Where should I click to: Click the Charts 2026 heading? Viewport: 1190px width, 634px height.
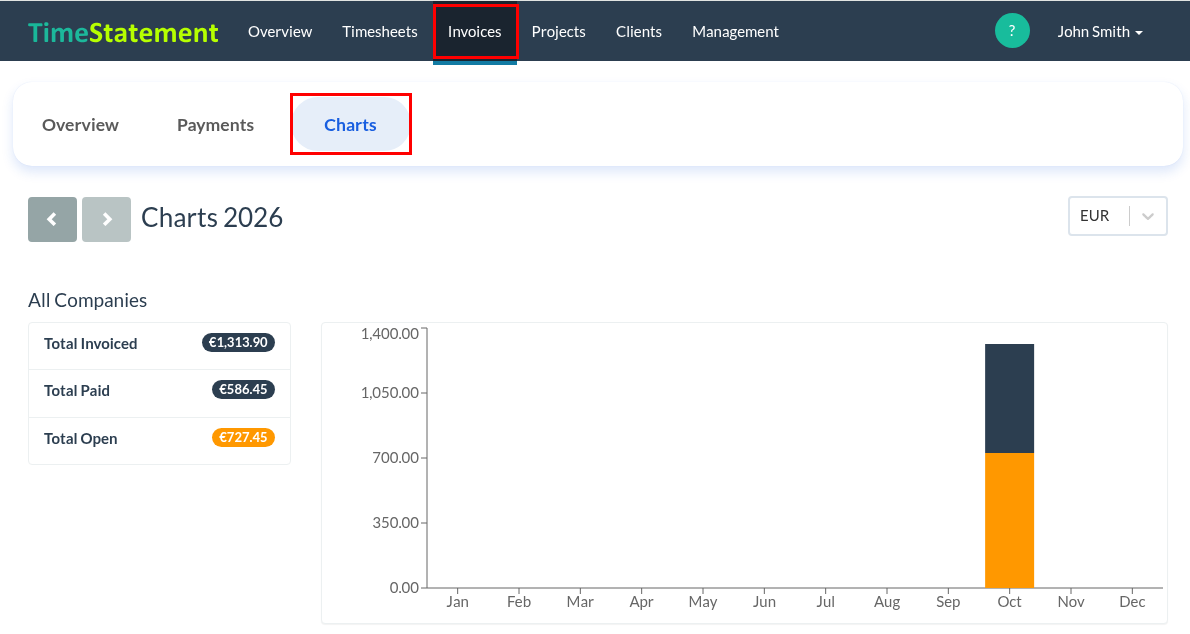click(212, 218)
